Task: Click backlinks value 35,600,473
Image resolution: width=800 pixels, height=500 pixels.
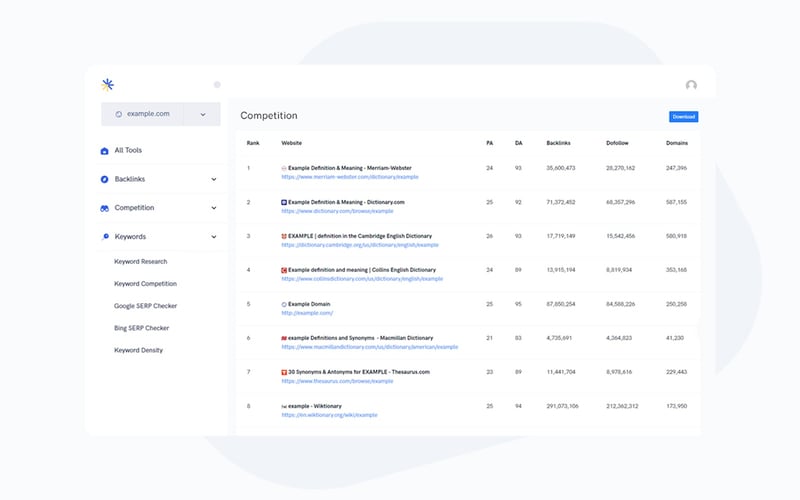Action: pyautogui.click(x=561, y=168)
